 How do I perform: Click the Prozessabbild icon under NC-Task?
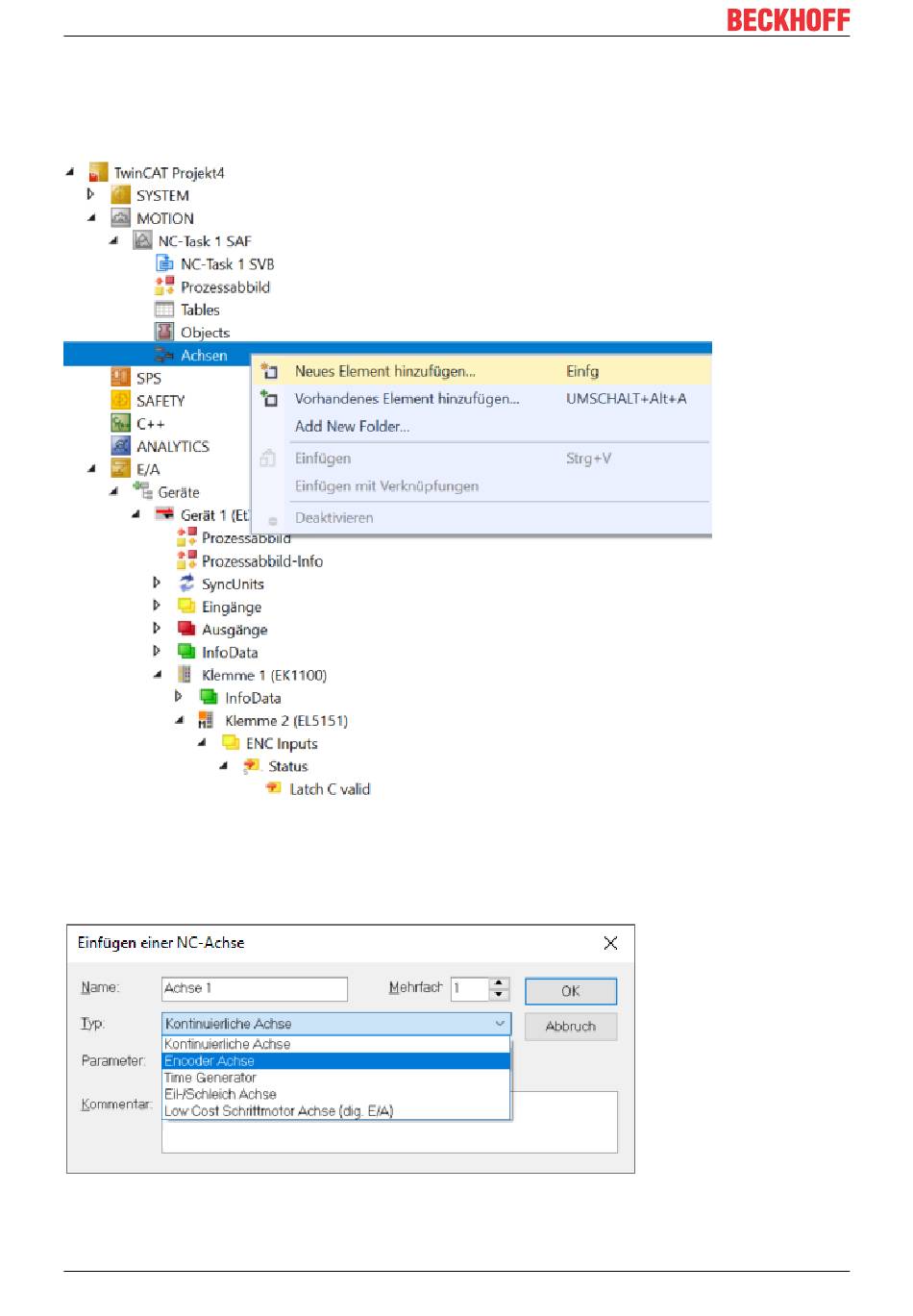pos(164,286)
